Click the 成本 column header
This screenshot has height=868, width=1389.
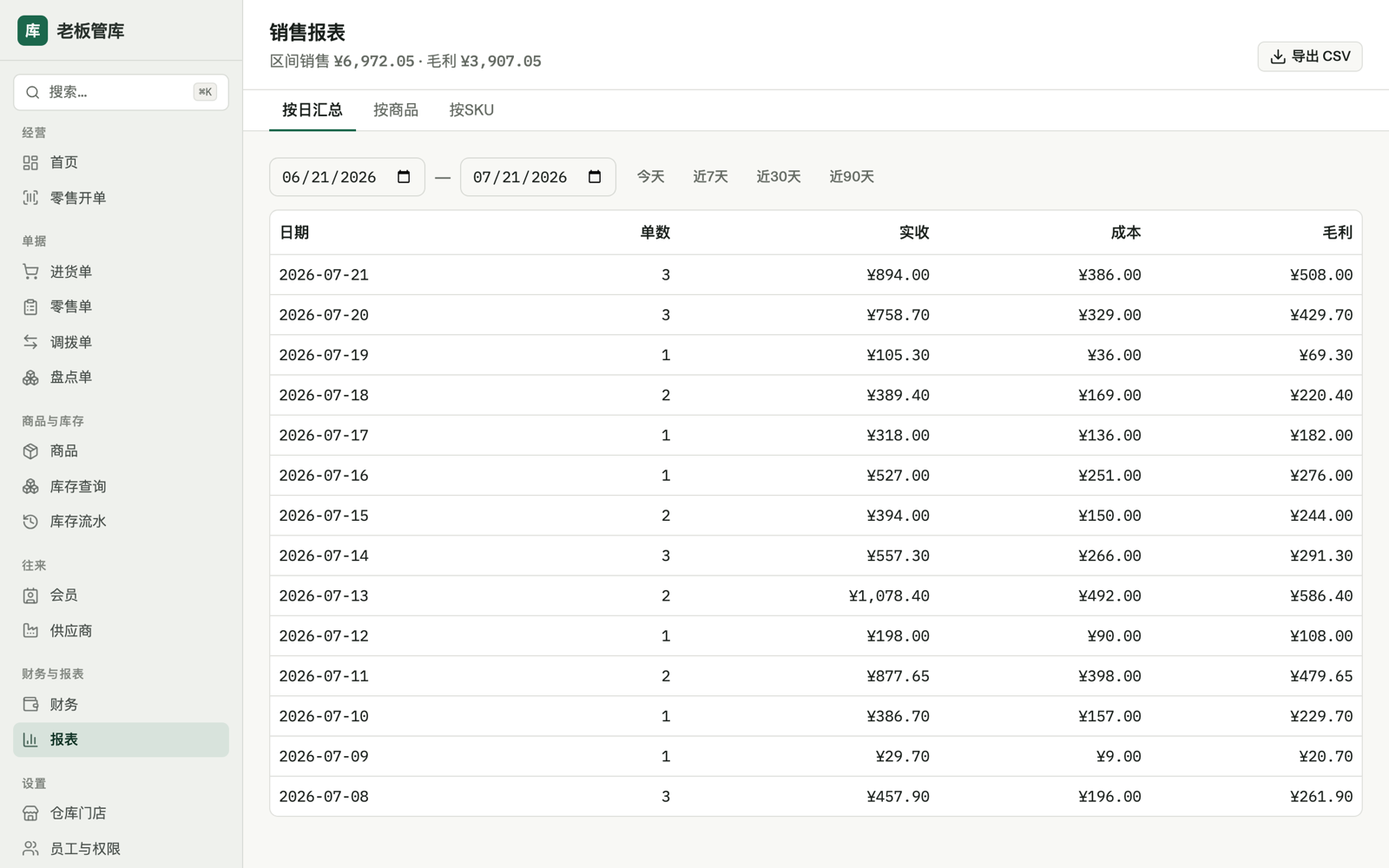[x=1126, y=233]
